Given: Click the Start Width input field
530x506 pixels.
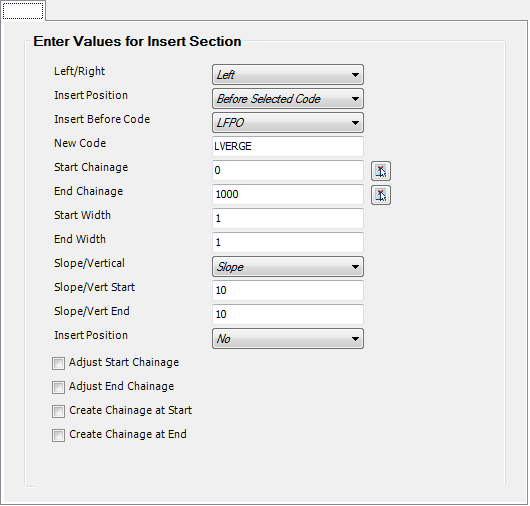Looking at the screenshot, I should 288,218.
